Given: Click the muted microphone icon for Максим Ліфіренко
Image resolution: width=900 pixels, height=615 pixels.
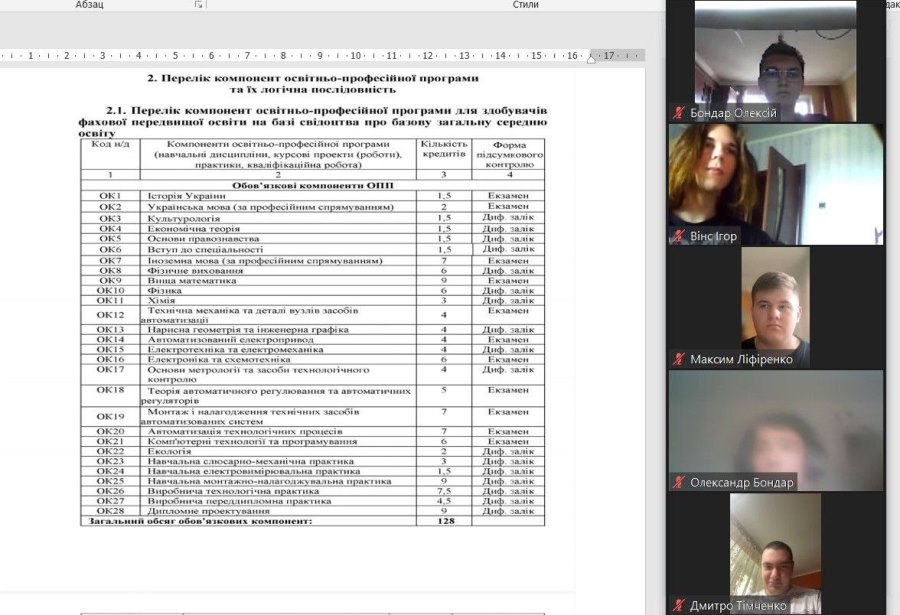Looking at the screenshot, I should (679, 359).
